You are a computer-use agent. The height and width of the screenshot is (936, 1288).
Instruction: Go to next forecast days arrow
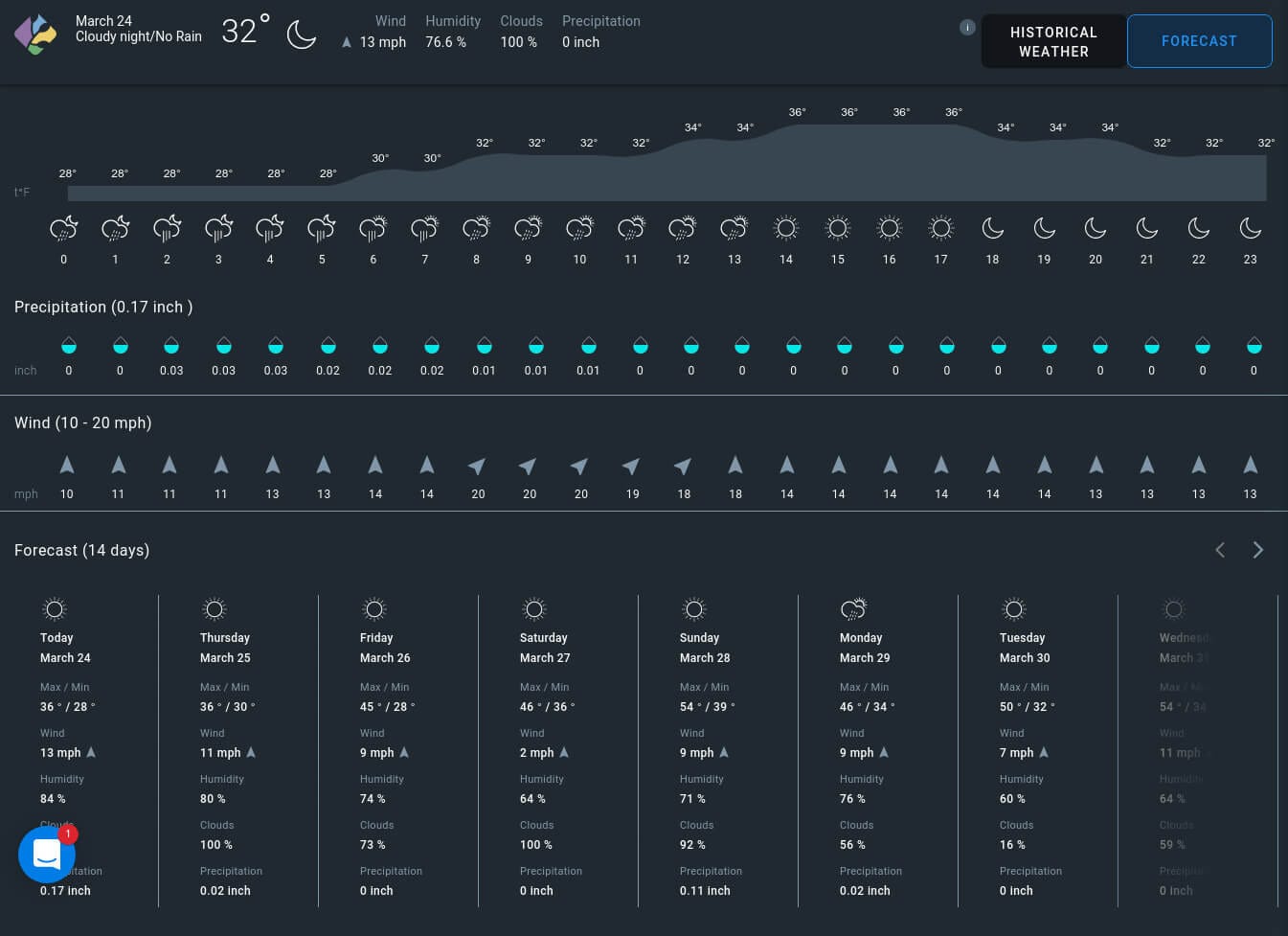(1258, 550)
